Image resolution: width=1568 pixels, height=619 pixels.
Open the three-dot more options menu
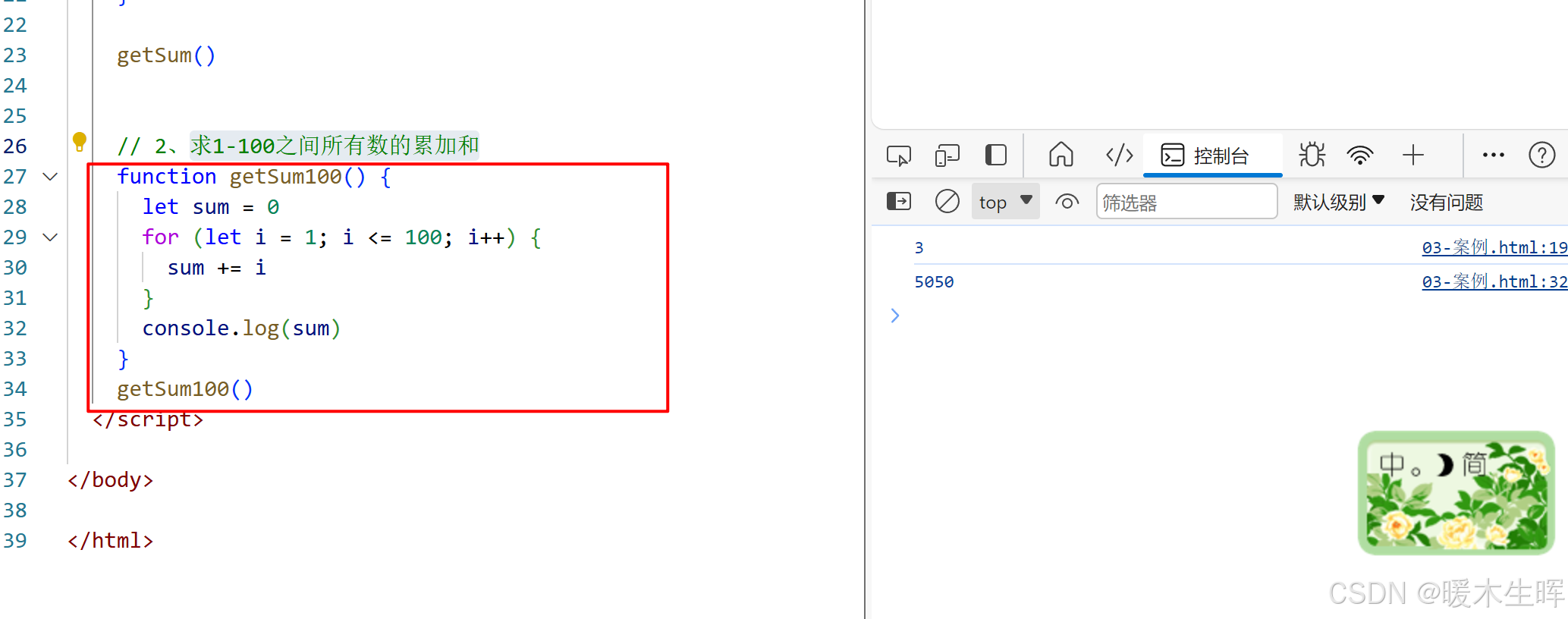[x=1493, y=156]
